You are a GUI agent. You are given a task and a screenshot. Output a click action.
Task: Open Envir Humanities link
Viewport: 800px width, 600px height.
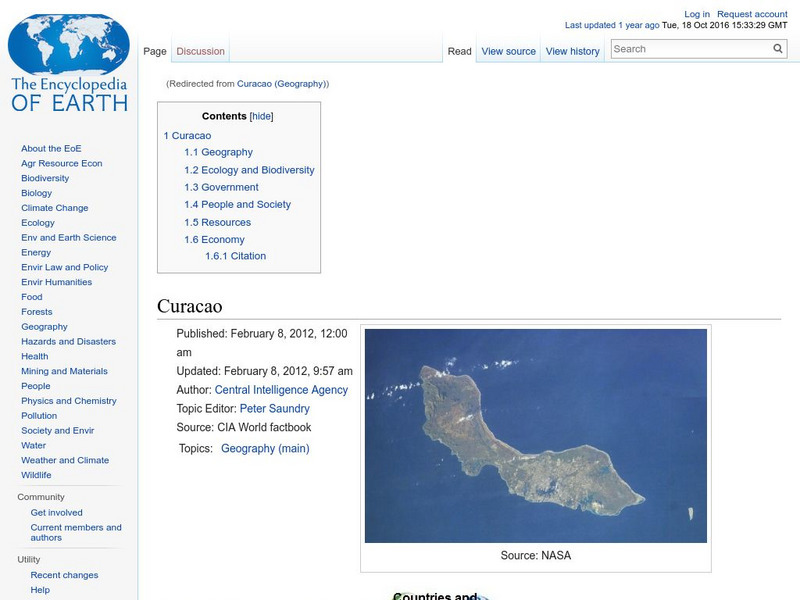point(56,282)
